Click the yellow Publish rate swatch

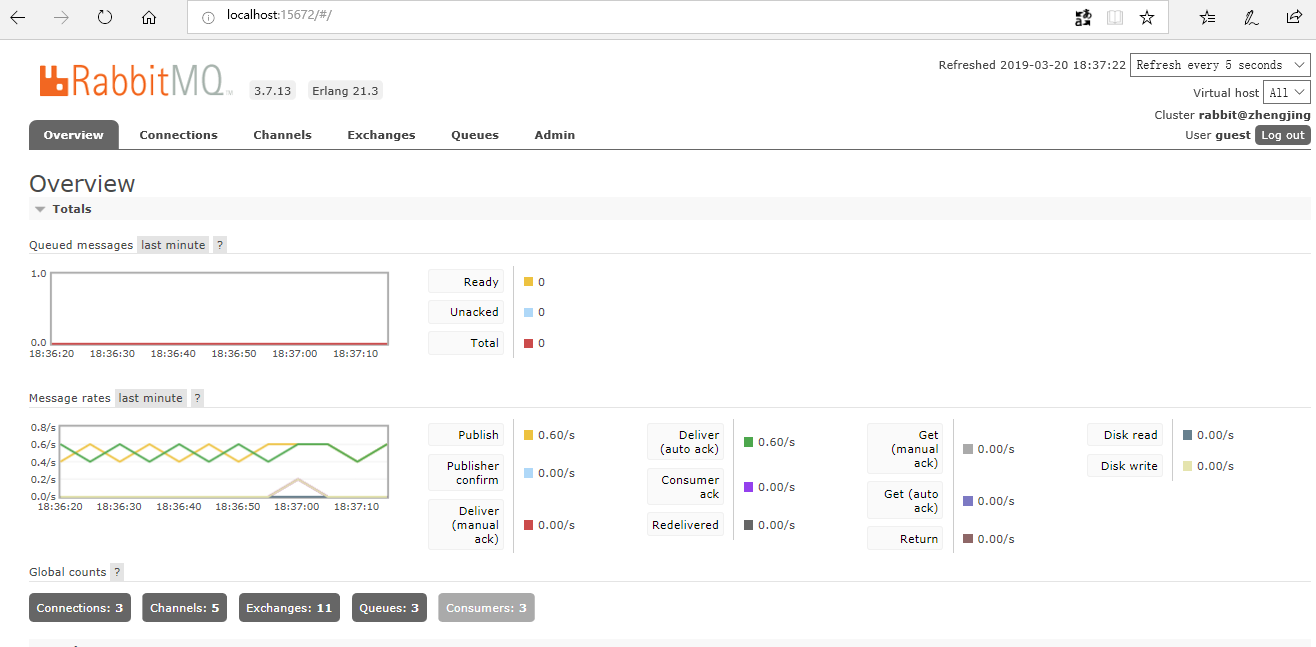(x=529, y=435)
